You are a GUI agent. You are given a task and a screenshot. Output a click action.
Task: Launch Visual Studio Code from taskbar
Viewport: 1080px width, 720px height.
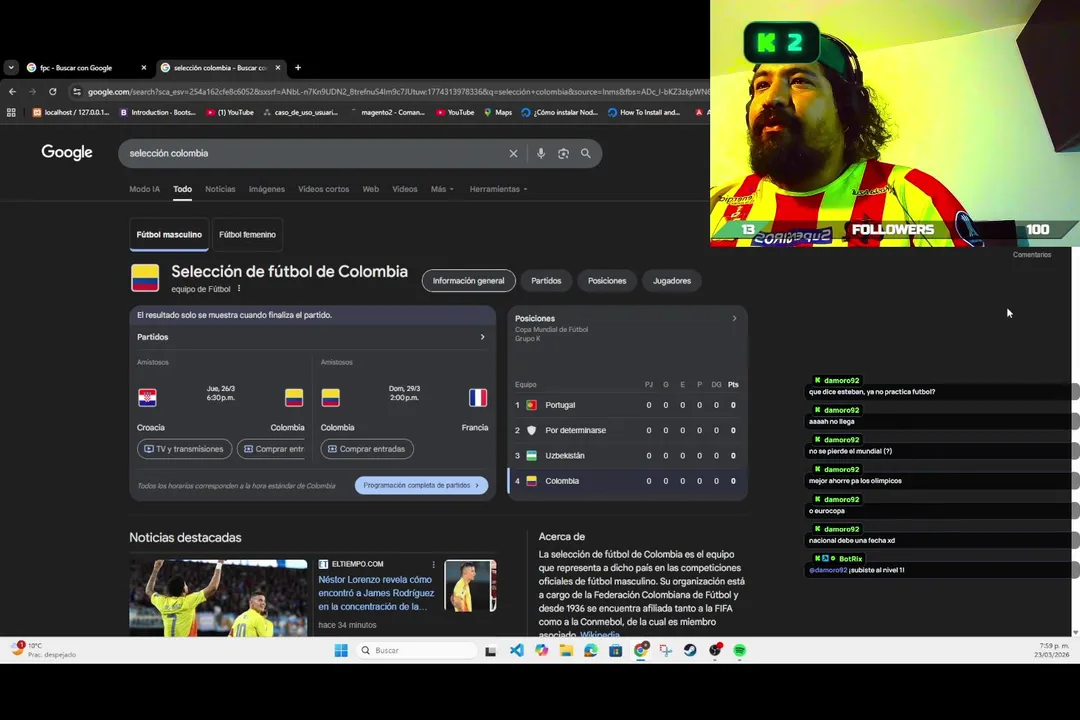tap(517, 650)
